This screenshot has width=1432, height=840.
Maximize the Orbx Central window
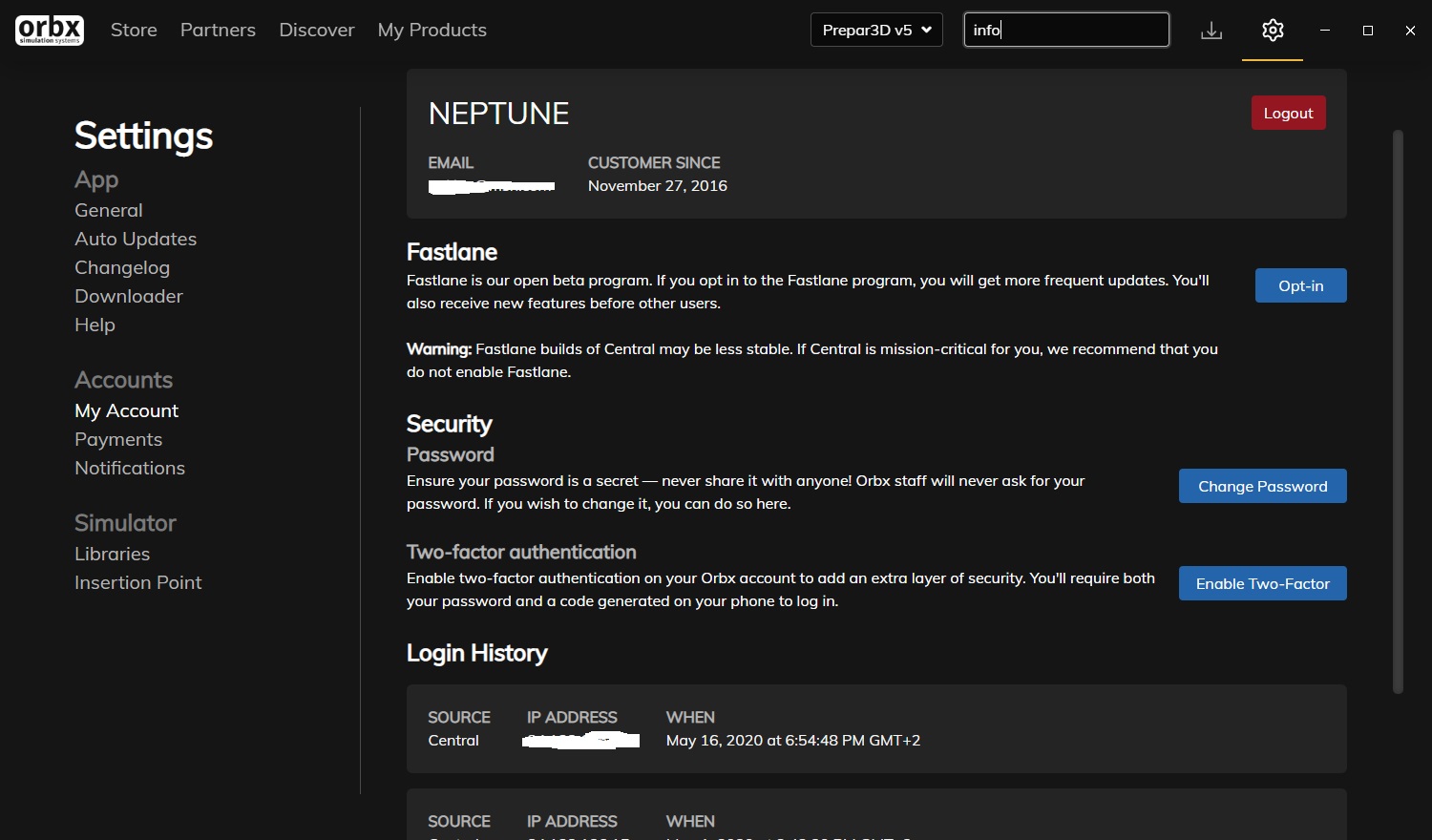(x=1368, y=31)
